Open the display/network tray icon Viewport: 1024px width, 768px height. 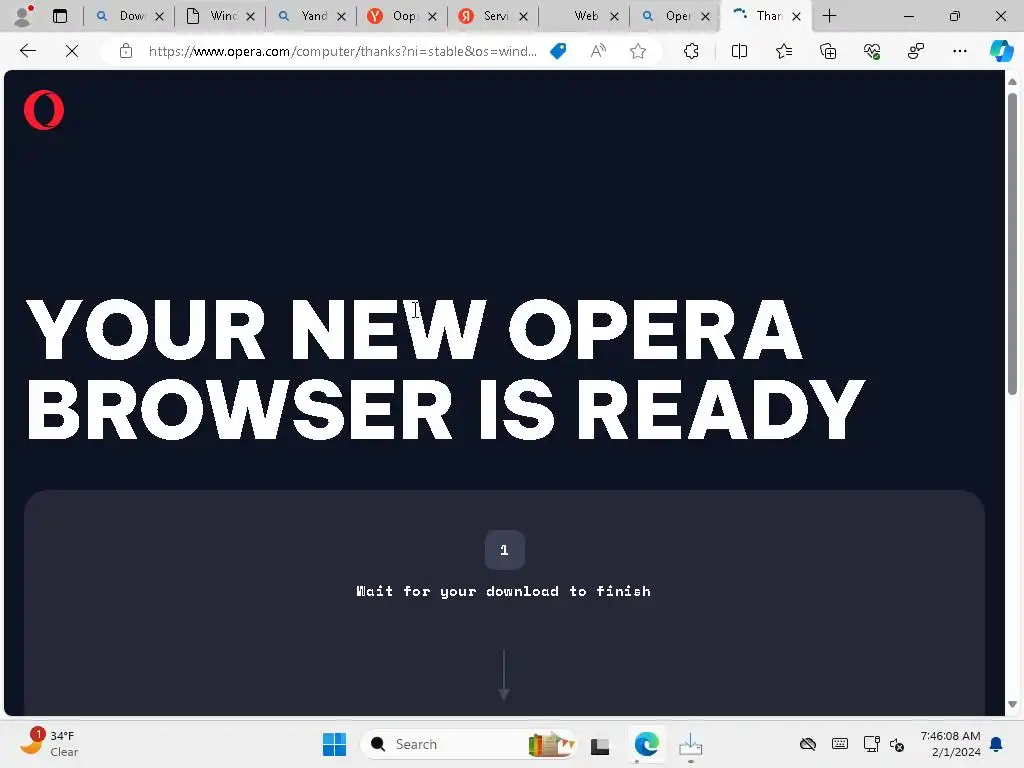[871, 744]
